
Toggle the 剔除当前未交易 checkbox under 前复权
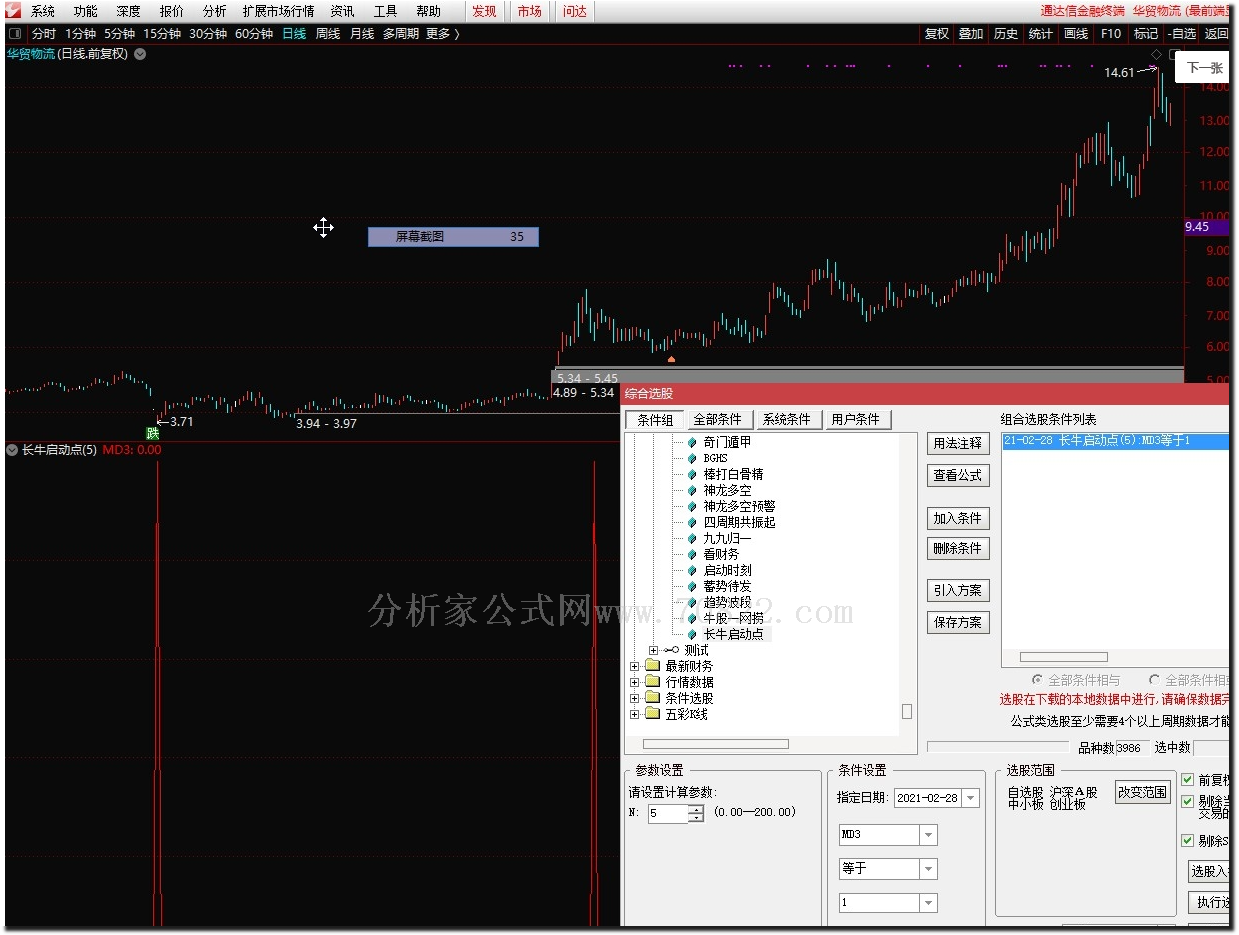(1188, 802)
